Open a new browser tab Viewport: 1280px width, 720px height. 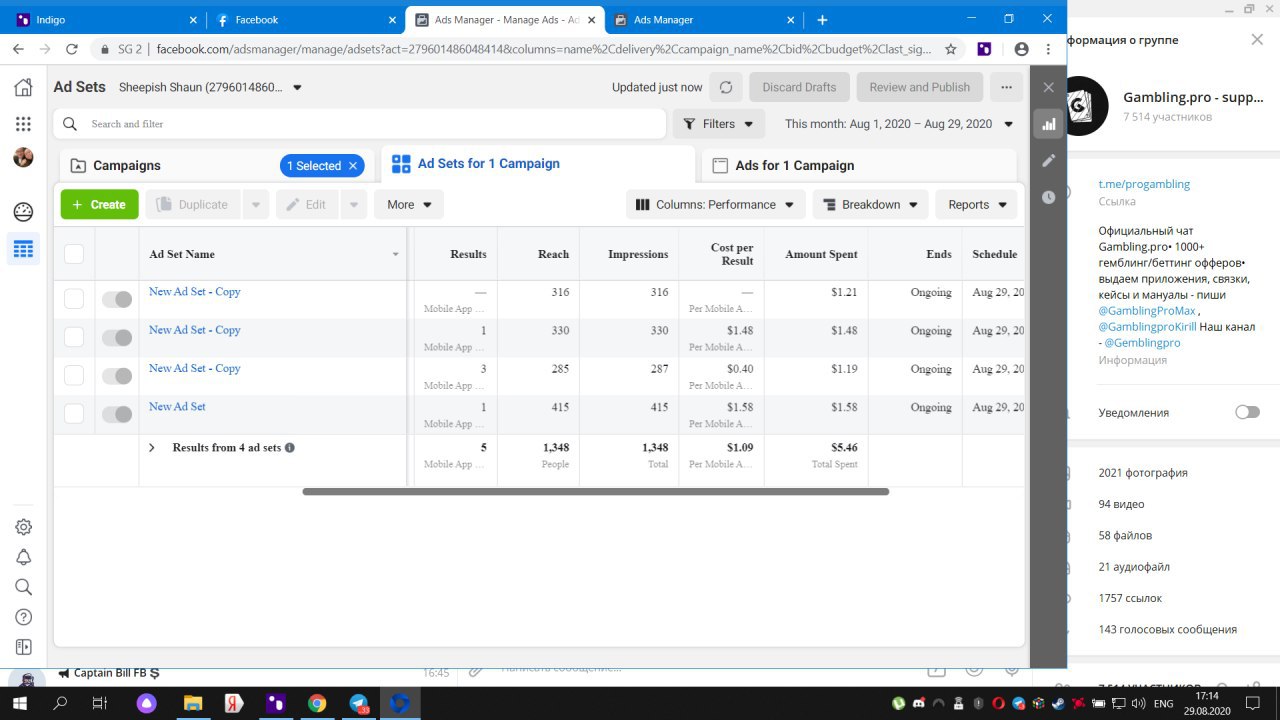click(x=822, y=19)
